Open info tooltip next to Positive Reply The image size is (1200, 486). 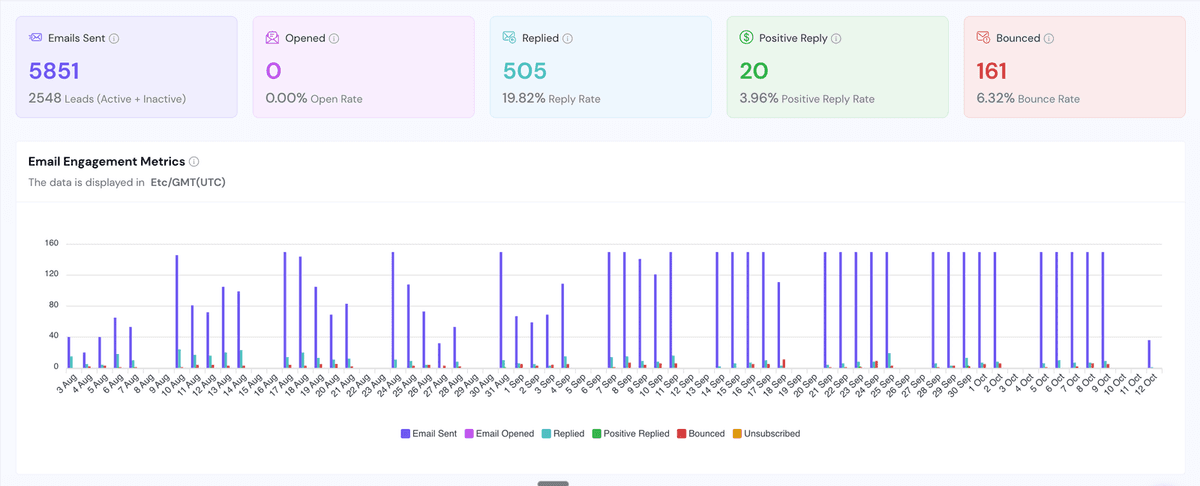836,38
